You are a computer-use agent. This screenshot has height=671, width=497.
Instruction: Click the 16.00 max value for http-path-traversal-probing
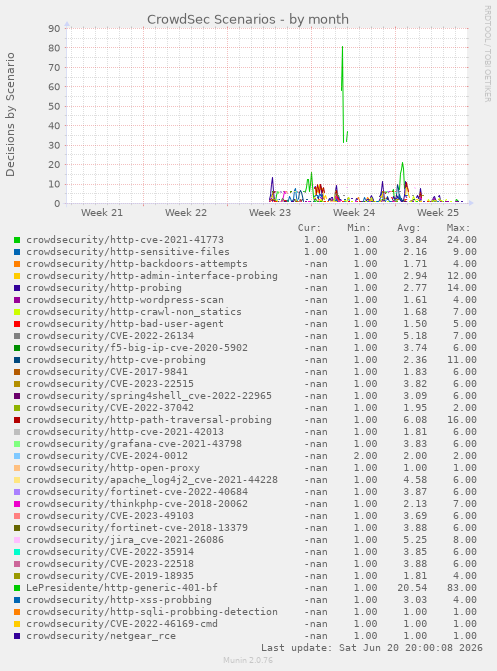tap(462, 420)
